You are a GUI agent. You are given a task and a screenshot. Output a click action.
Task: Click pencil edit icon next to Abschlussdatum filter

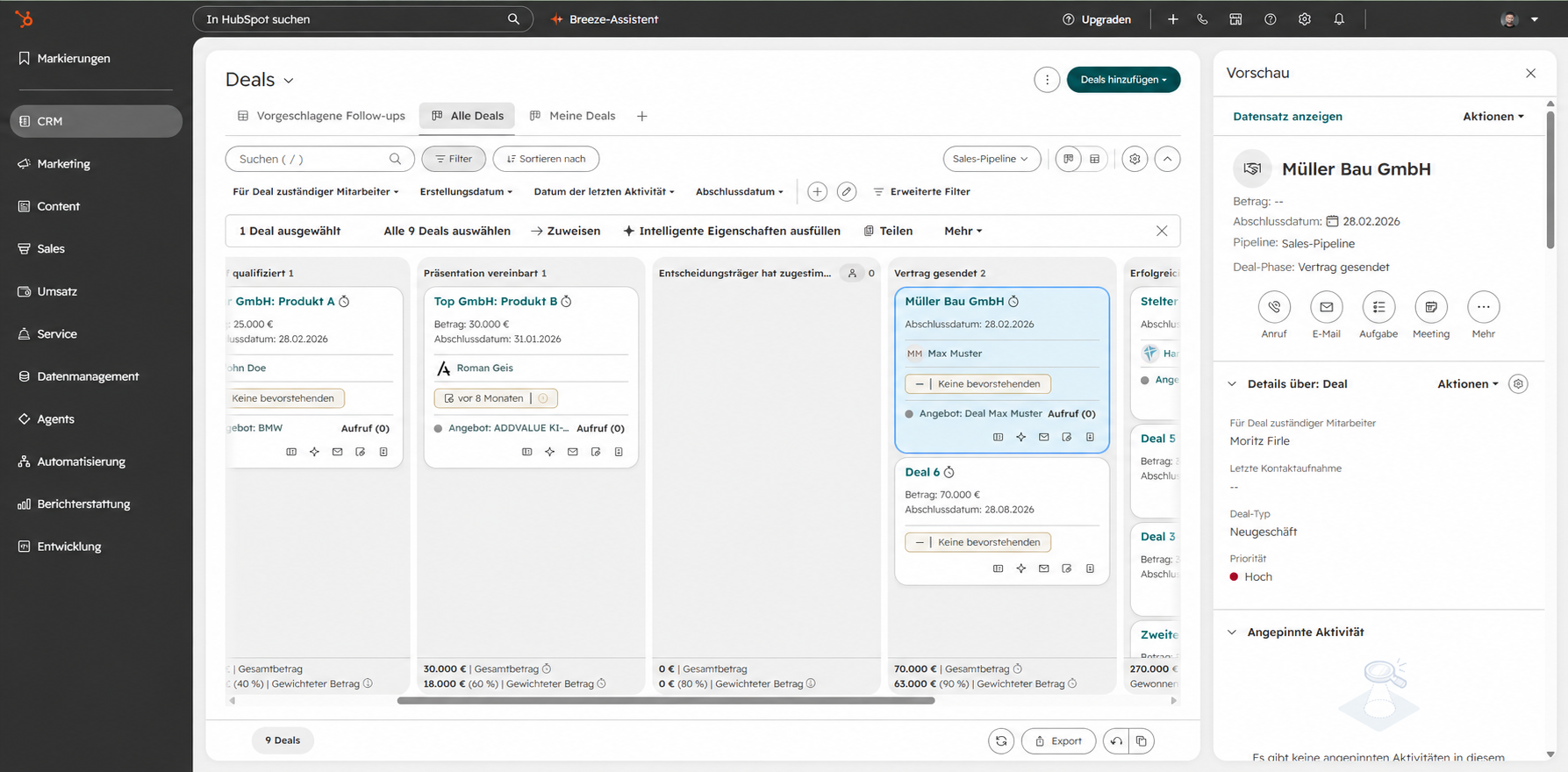846,191
